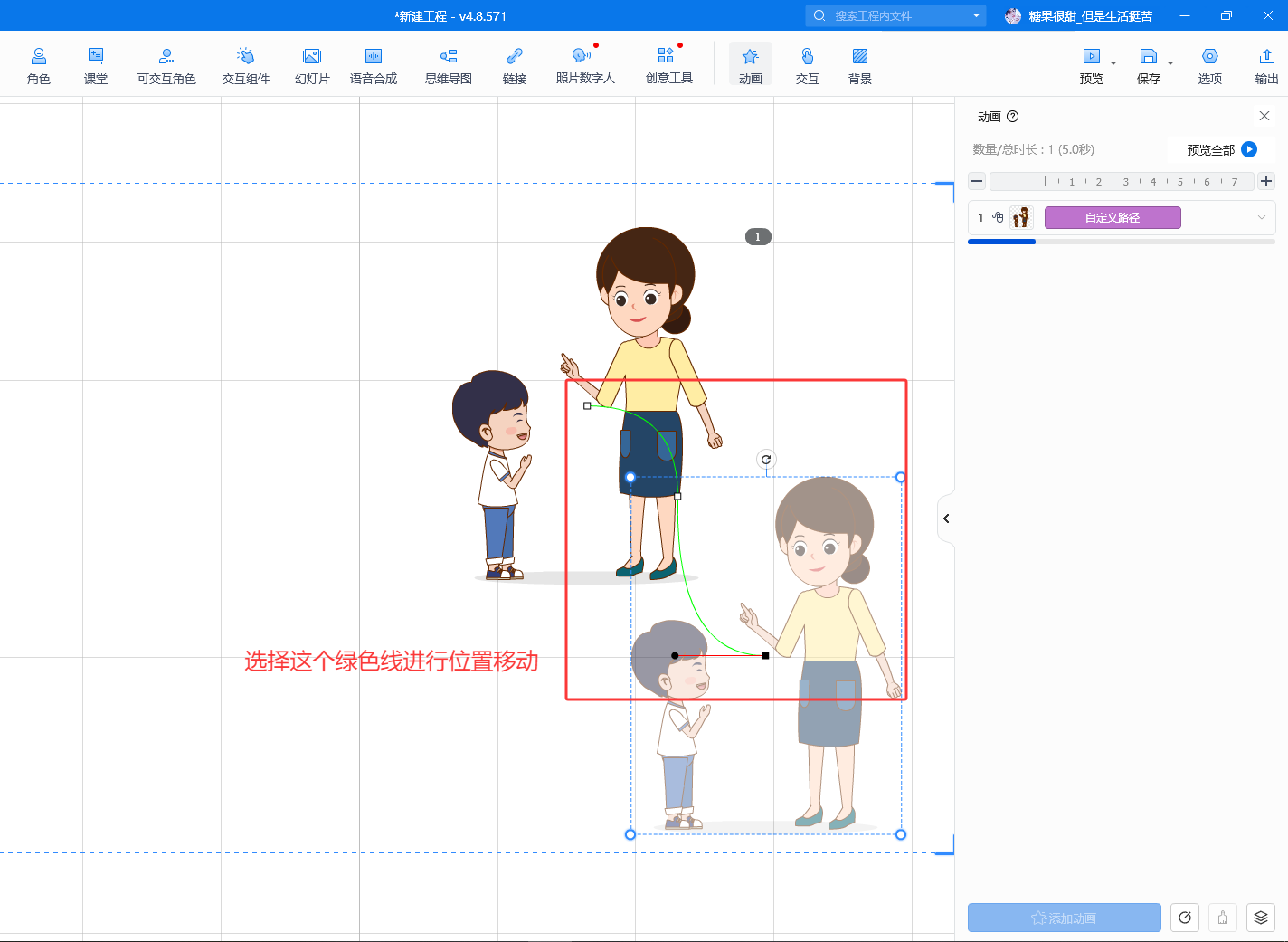Select the 思维导图 mind map tool
Viewport: 1288px width, 942px height.
(x=449, y=65)
